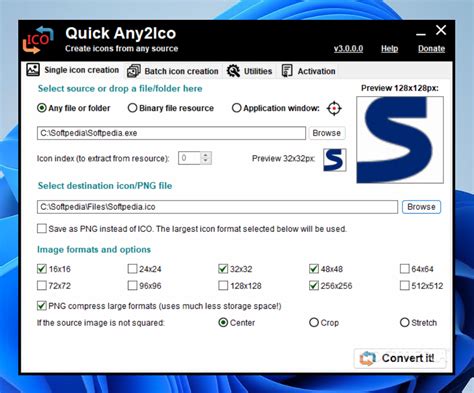Click the source path input field
The width and height of the screenshot is (474, 393).
(171, 133)
